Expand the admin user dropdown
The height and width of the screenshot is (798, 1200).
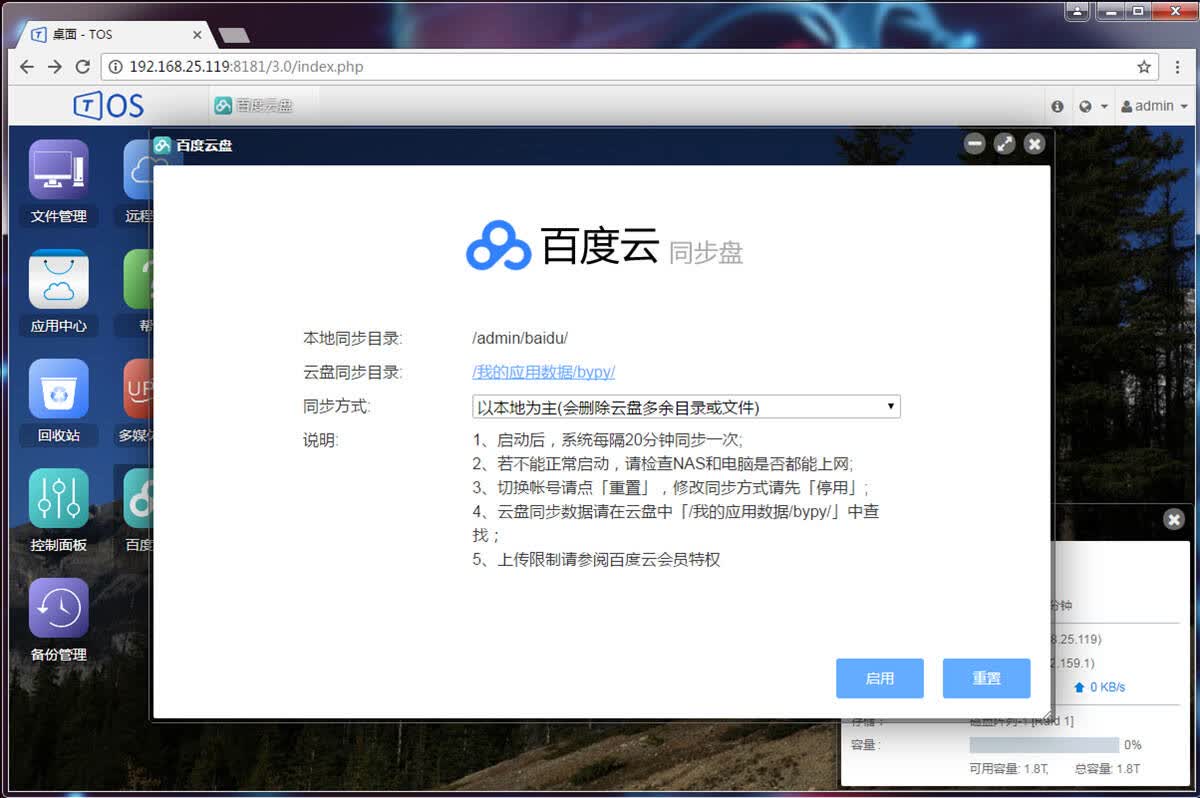[1154, 106]
